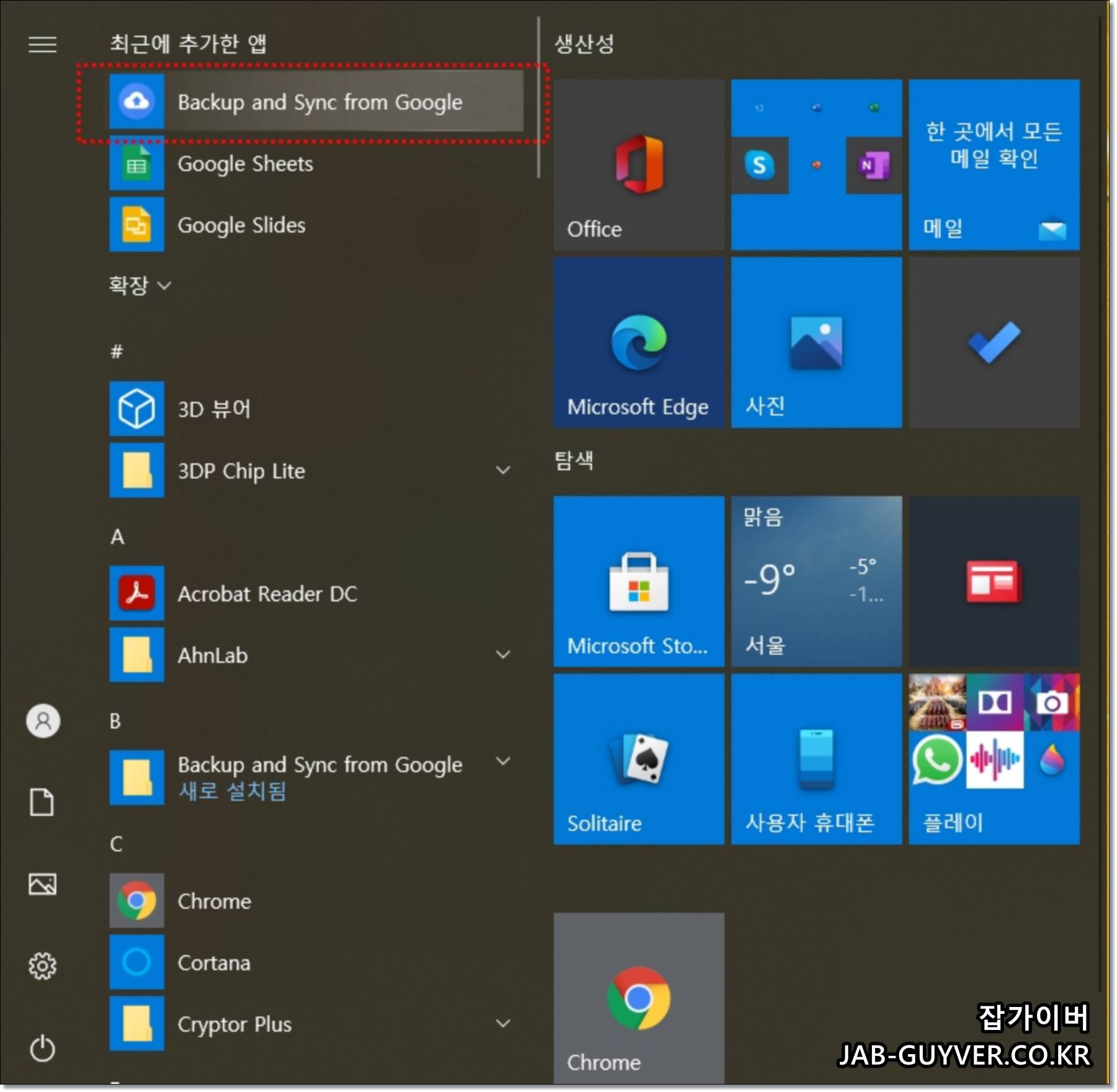This screenshot has height=1092, width=1117.
Task: Open the 메일 mail tile
Action: [994, 165]
